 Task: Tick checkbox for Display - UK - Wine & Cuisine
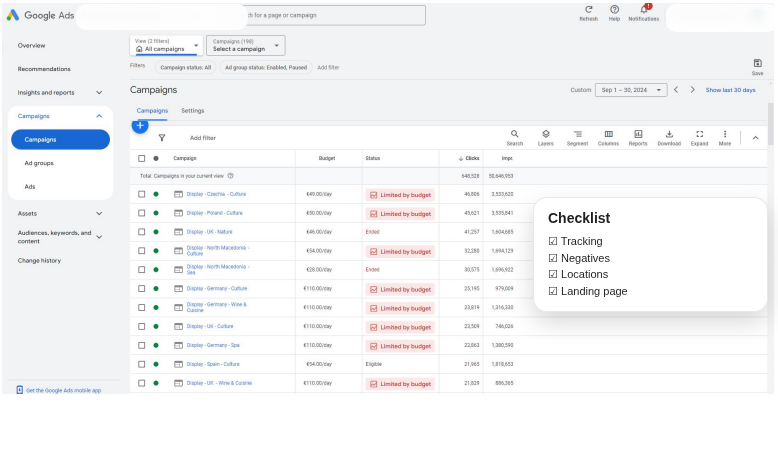pyautogui.click(x=141, y=383)
